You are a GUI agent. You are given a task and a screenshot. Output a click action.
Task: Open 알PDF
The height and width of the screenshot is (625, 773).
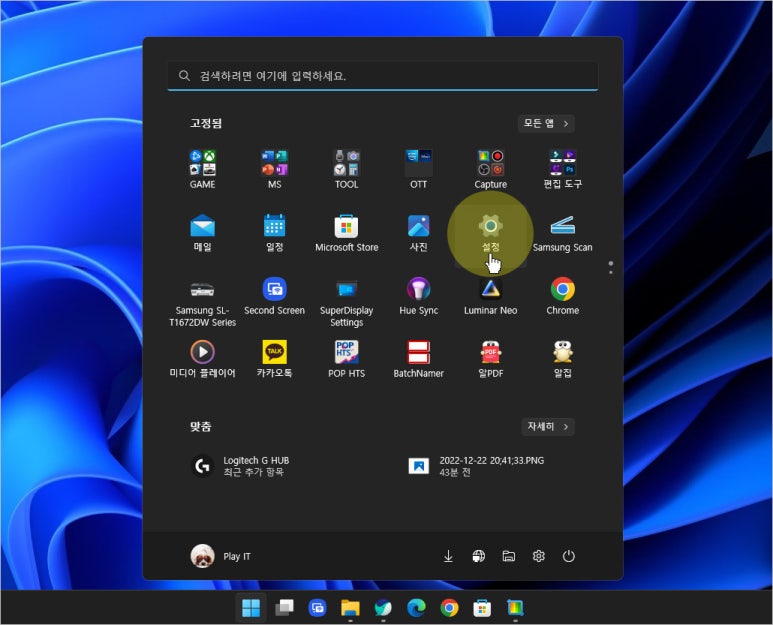(x=491, y=358)
